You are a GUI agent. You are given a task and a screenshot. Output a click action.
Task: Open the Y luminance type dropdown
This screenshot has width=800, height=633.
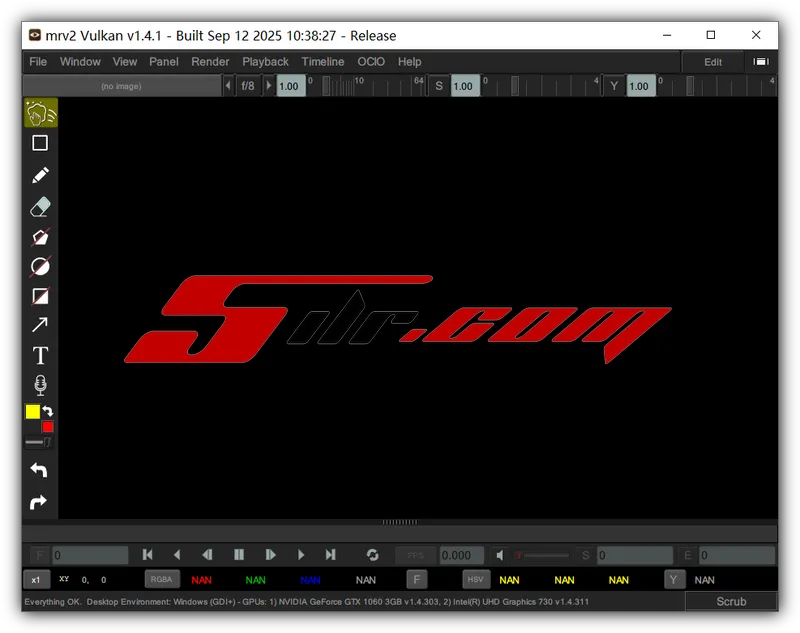coord(674,580)
